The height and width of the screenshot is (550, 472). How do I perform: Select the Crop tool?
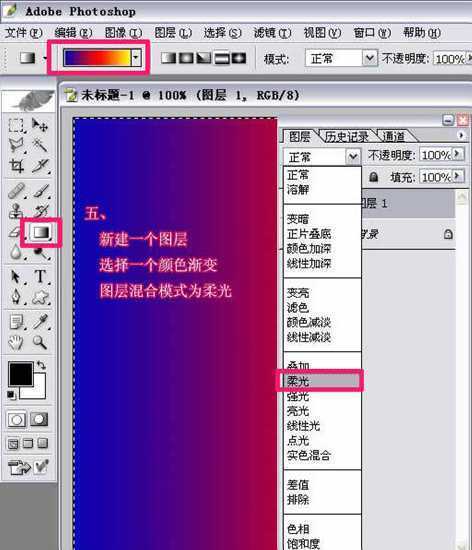pyautogui.click(x=16, y=166)
